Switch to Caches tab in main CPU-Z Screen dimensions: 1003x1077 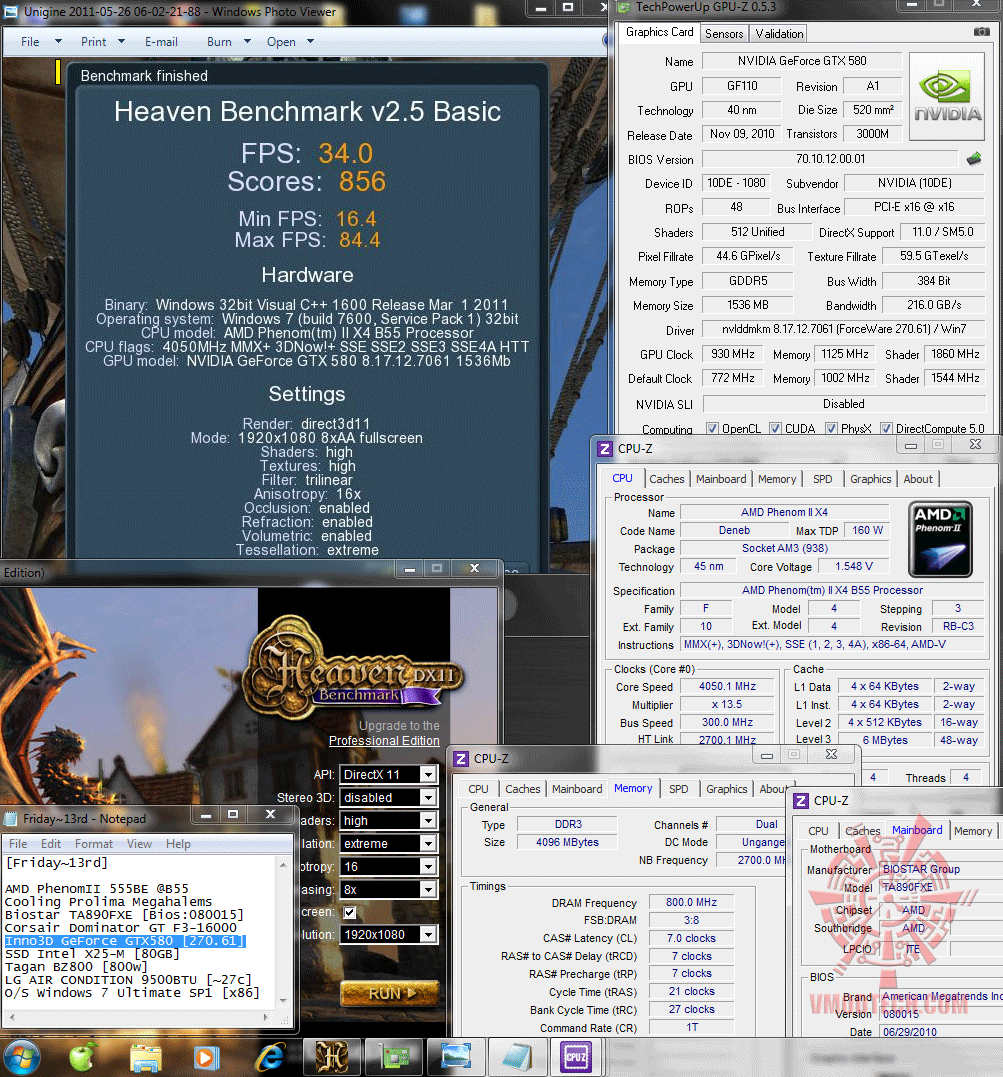coord(666,479)
